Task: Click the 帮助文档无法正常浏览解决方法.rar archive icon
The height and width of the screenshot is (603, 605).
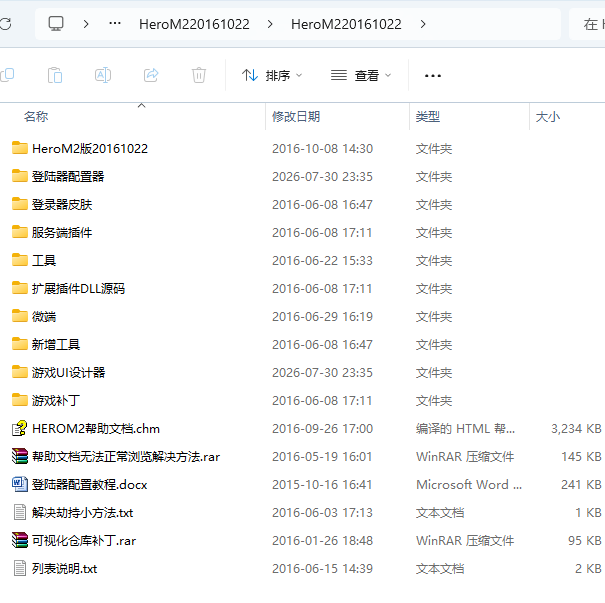Action: [20, 456]
